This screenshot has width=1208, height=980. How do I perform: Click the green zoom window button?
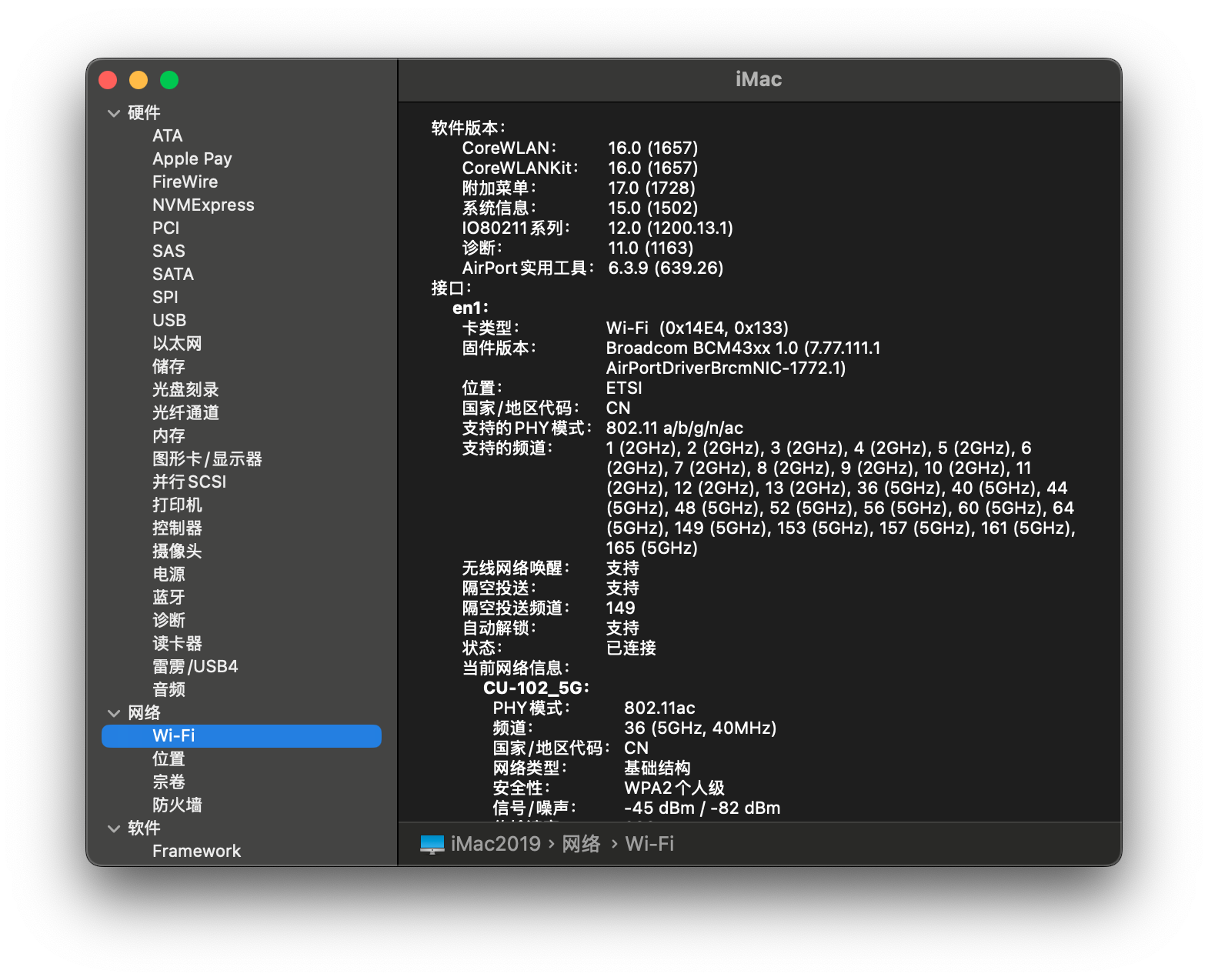(x=169, y=80)
